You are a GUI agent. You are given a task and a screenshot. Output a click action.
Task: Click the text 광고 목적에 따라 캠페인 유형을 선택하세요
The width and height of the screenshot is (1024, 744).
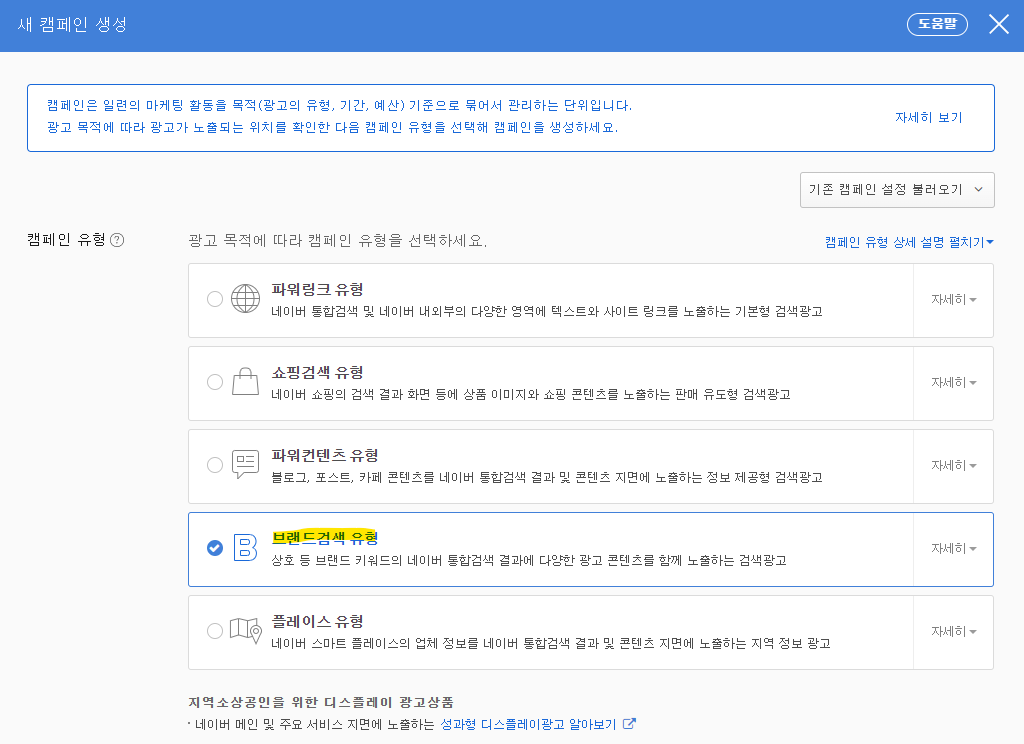[x=338, y=241]
